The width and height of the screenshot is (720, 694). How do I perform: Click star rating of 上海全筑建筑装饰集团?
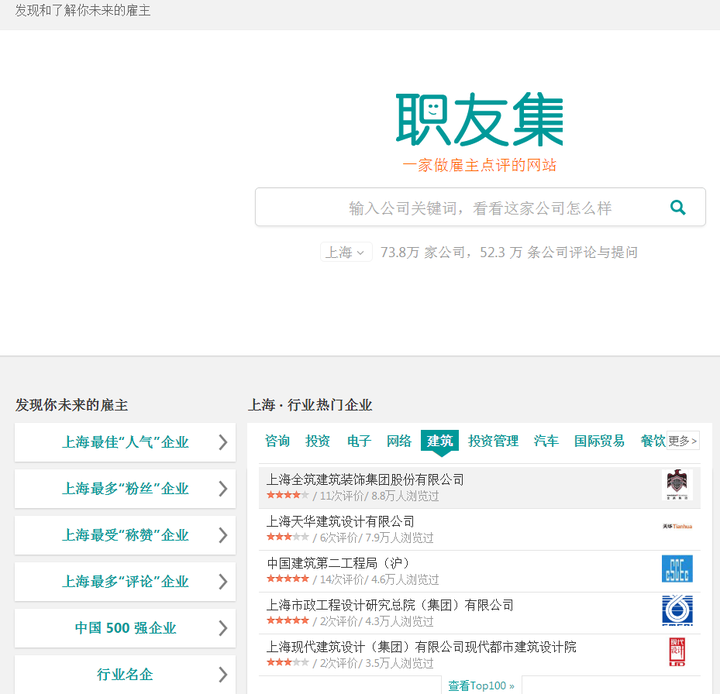point(287,495)
